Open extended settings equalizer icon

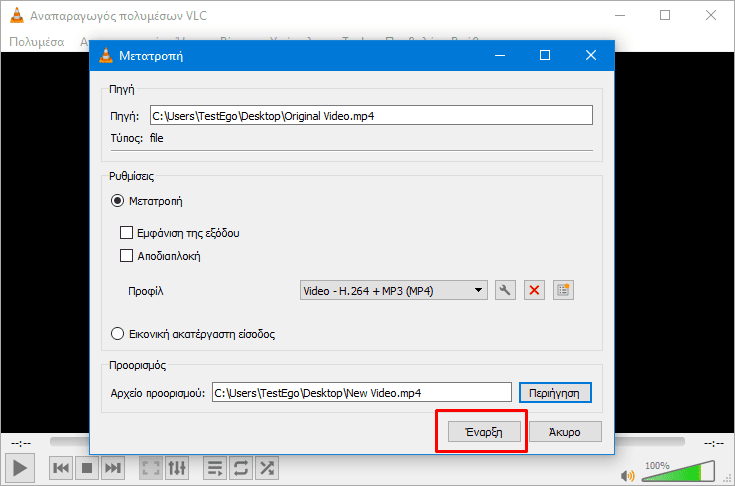tap(177, 468)
